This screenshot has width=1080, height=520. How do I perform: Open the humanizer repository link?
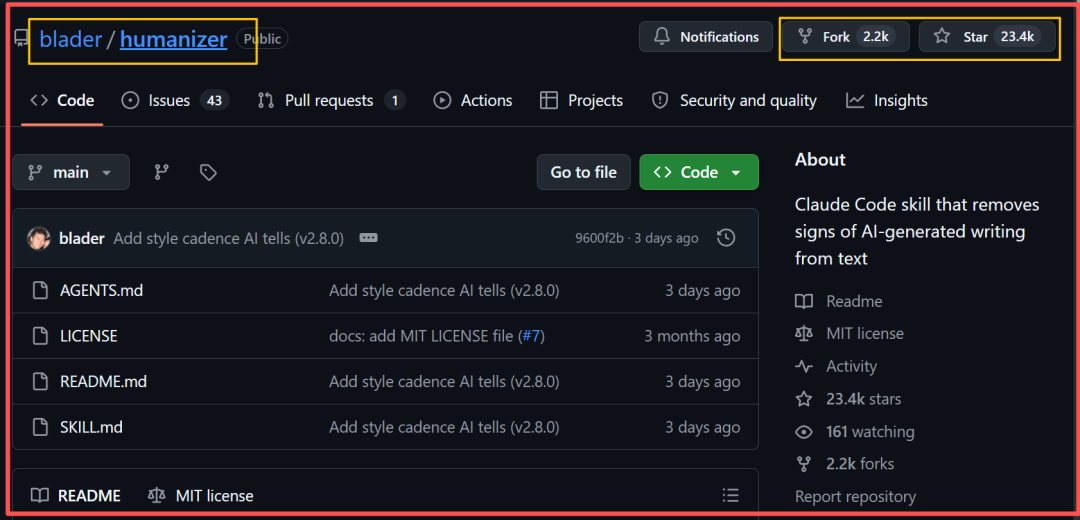coord(173,39)
